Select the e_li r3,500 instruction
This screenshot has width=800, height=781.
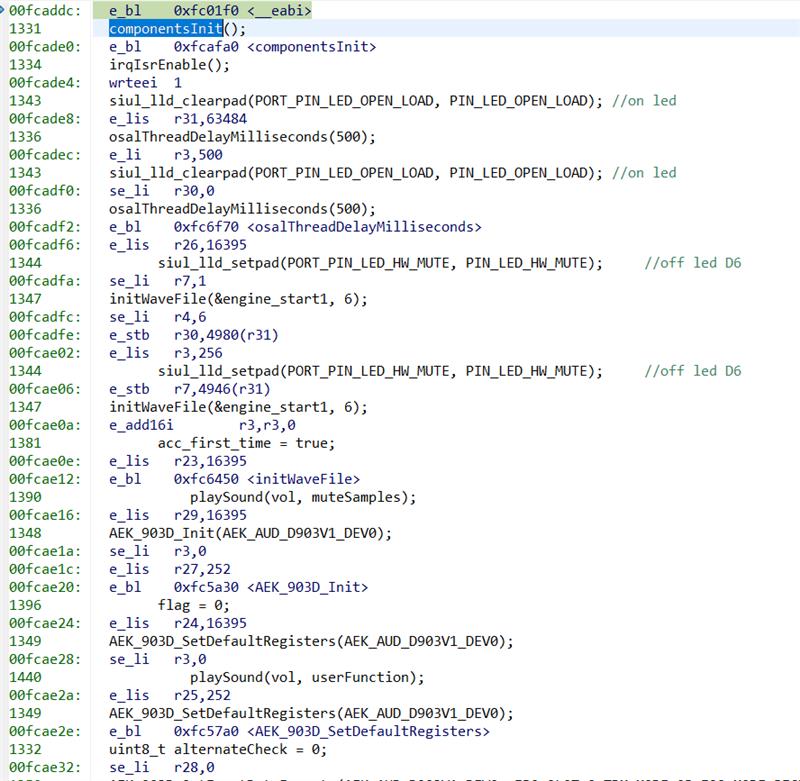coord(165,155)
